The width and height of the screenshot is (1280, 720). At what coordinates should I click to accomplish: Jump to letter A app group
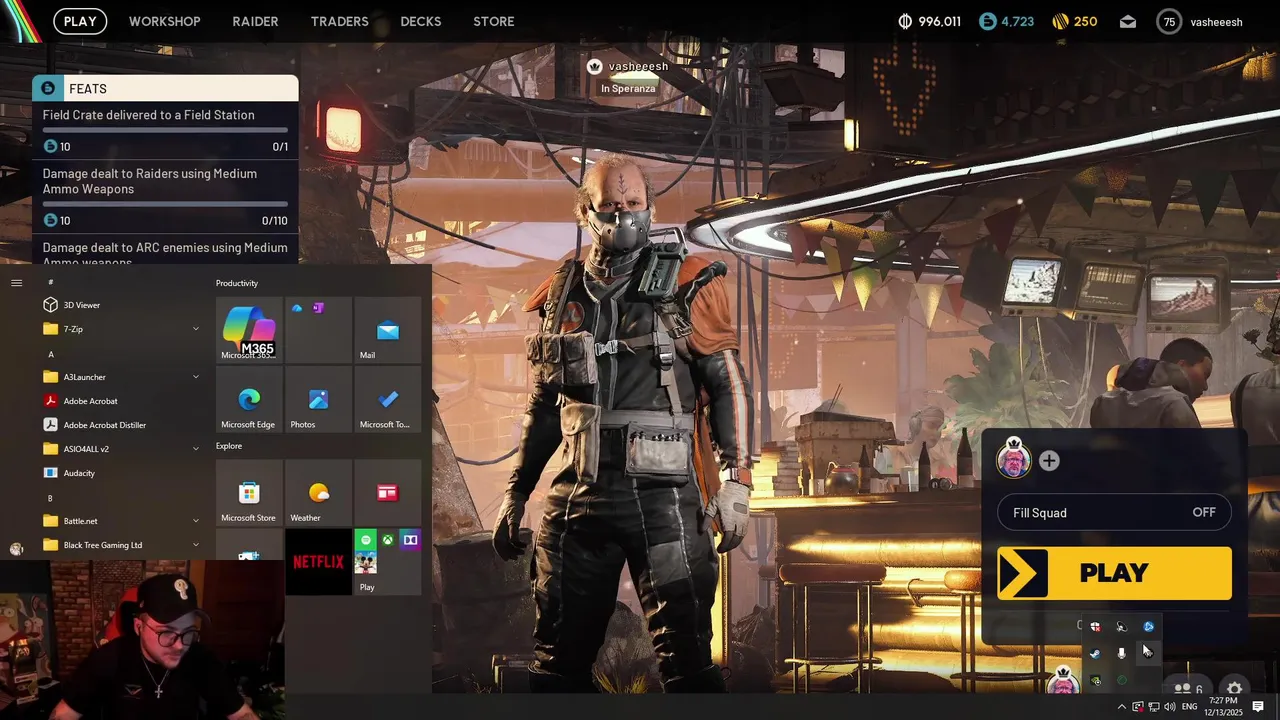click(x=51, y=354)
